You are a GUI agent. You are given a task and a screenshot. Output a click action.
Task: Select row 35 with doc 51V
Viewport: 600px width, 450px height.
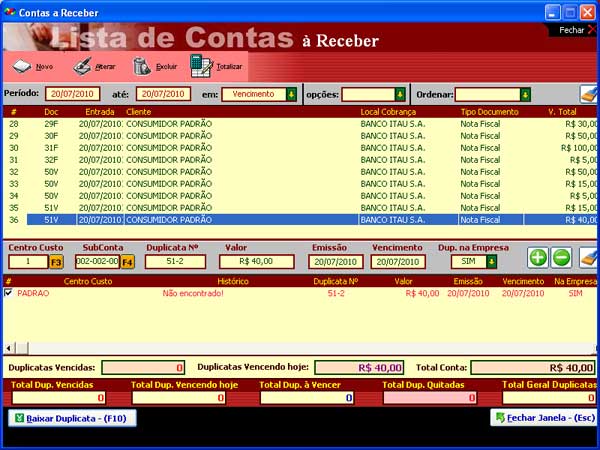(x=300, y=208)
